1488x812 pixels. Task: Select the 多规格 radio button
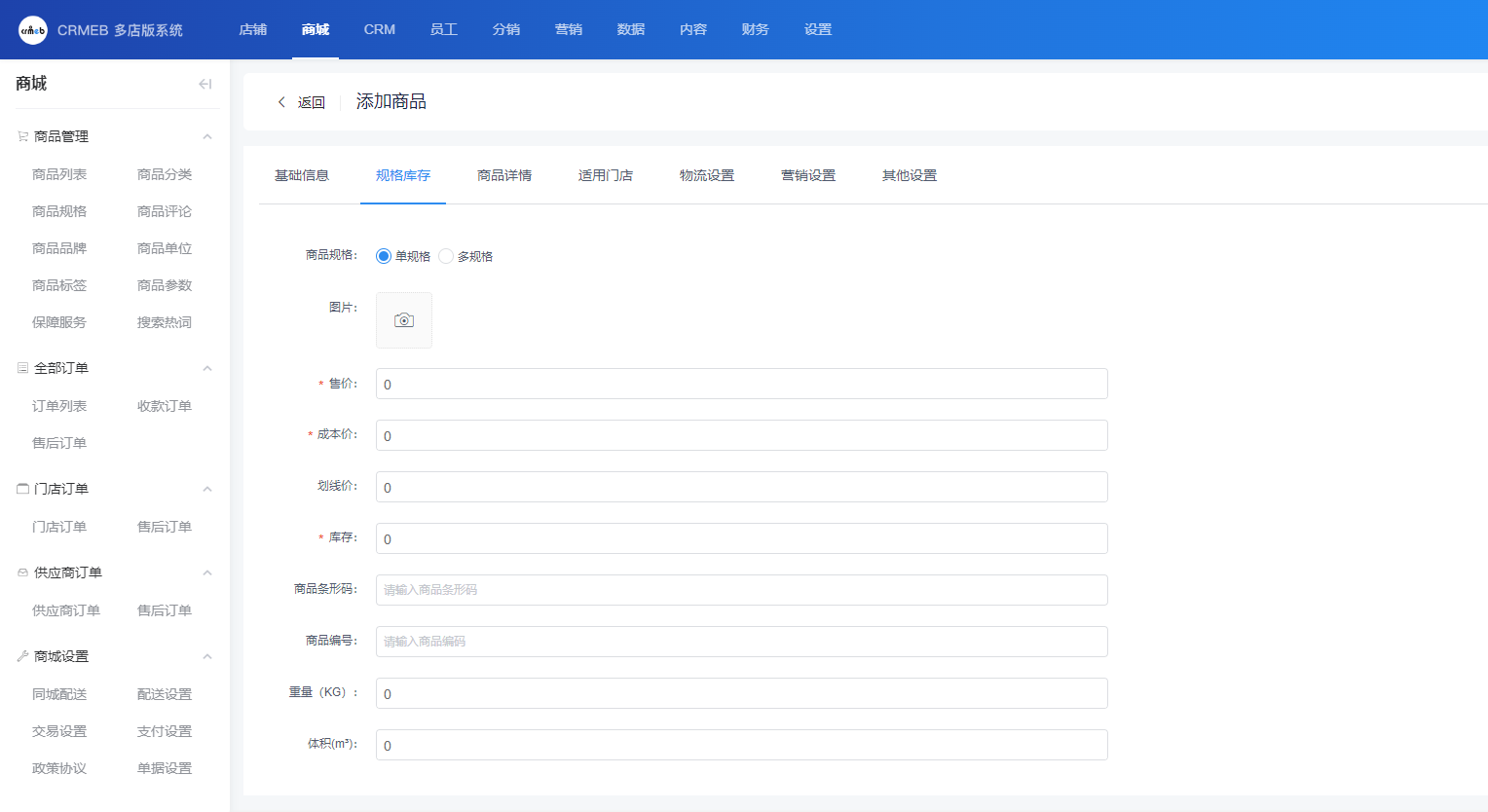[446, 256]
